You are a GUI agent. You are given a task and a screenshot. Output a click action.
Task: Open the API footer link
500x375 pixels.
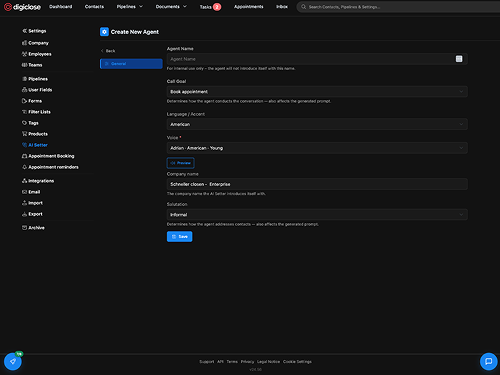[220, 362]
